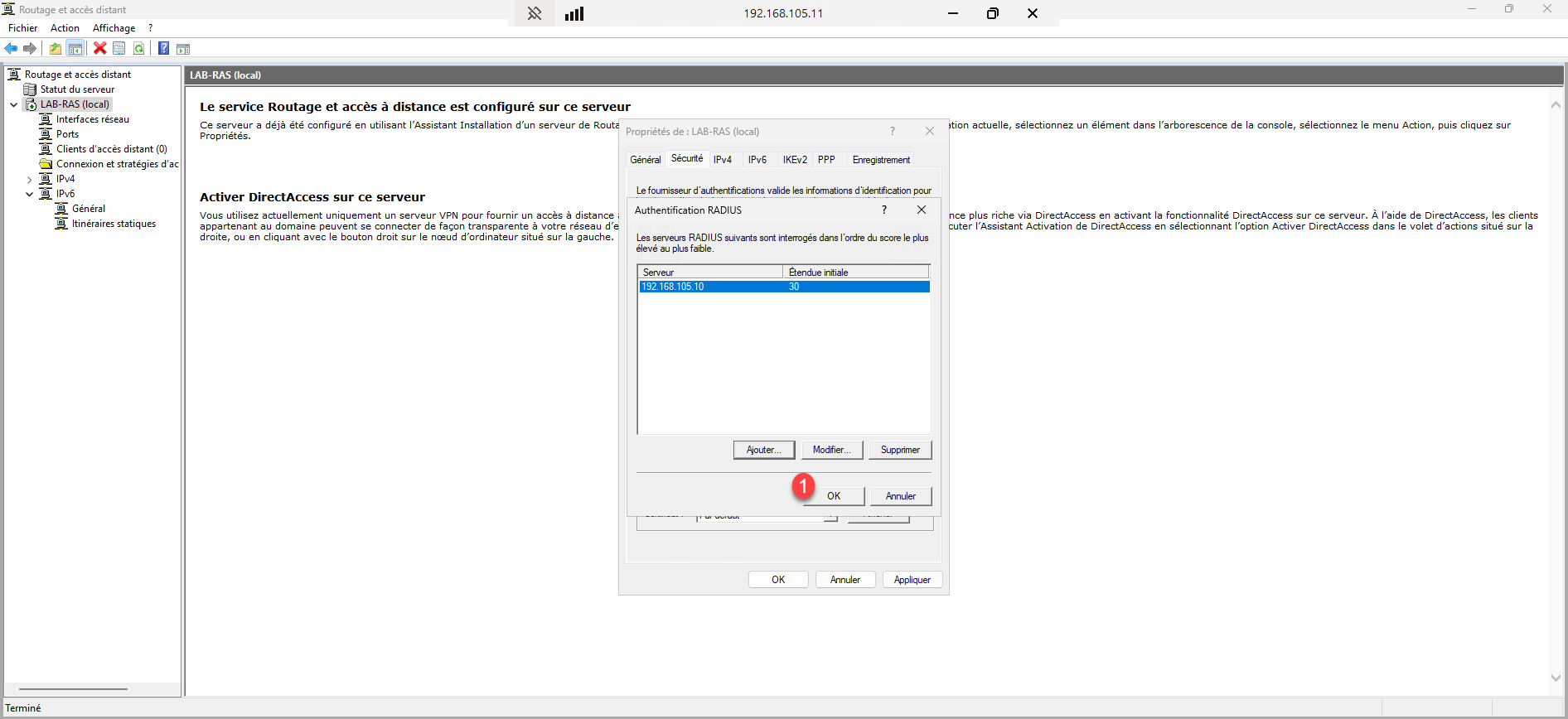Toggle the console tree pane icon
This screenshot has height=719, width=1568.
tap(75, 49)
